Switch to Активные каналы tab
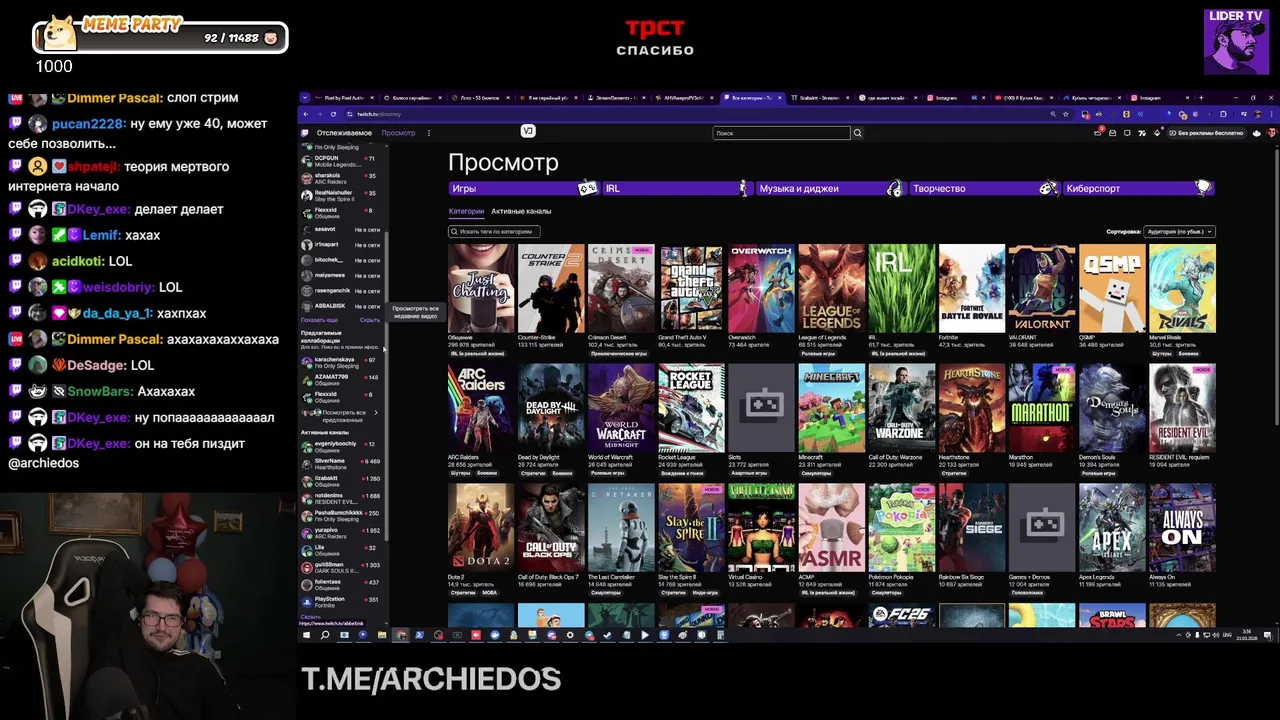 521,211
